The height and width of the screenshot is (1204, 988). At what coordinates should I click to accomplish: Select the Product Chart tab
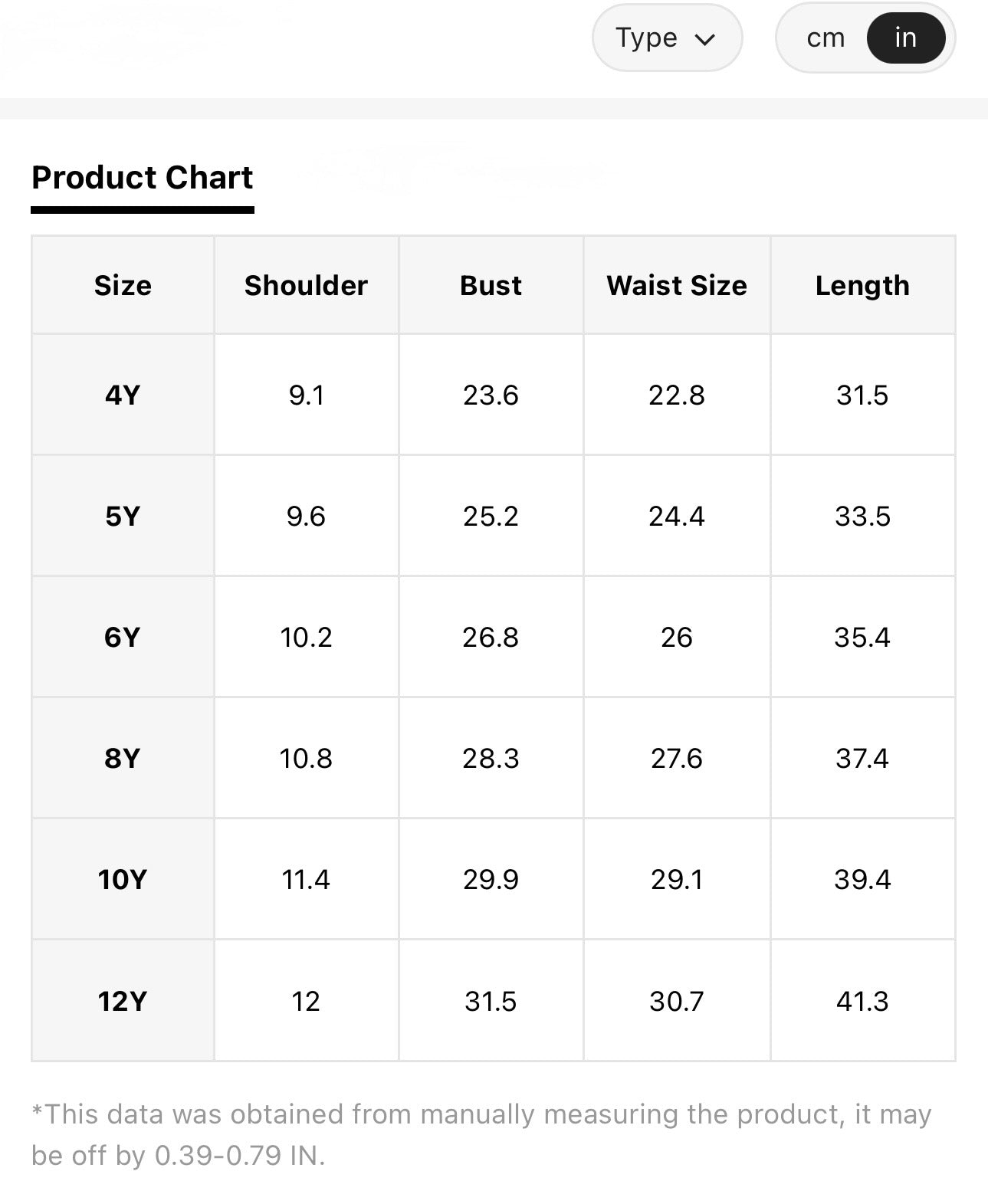click(143, 178)
